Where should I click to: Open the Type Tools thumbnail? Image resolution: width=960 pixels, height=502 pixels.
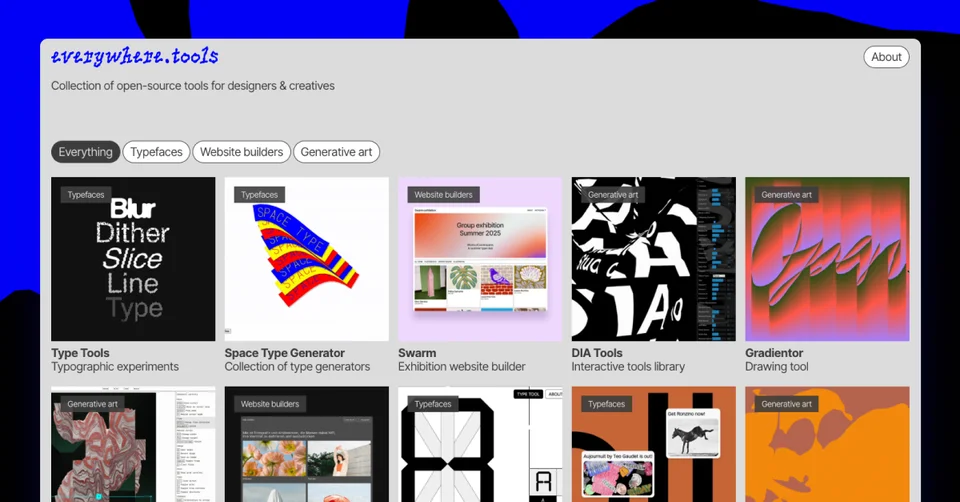click(133, 259)
